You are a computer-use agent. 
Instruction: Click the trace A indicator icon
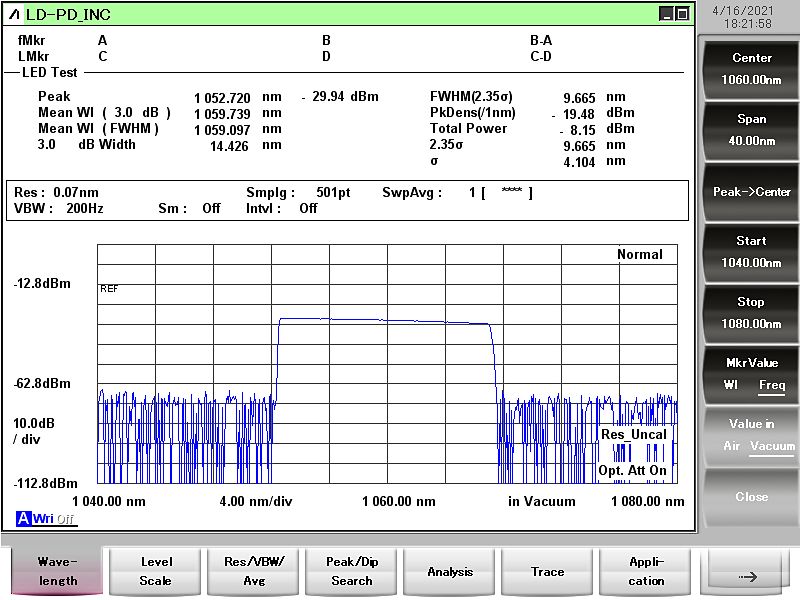(x=23, y=518)
